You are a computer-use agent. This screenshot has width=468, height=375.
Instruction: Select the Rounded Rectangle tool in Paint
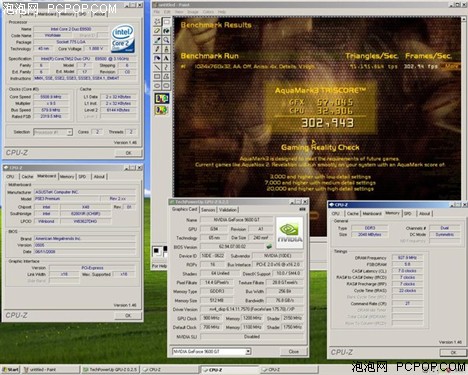(x=166, y=85)
